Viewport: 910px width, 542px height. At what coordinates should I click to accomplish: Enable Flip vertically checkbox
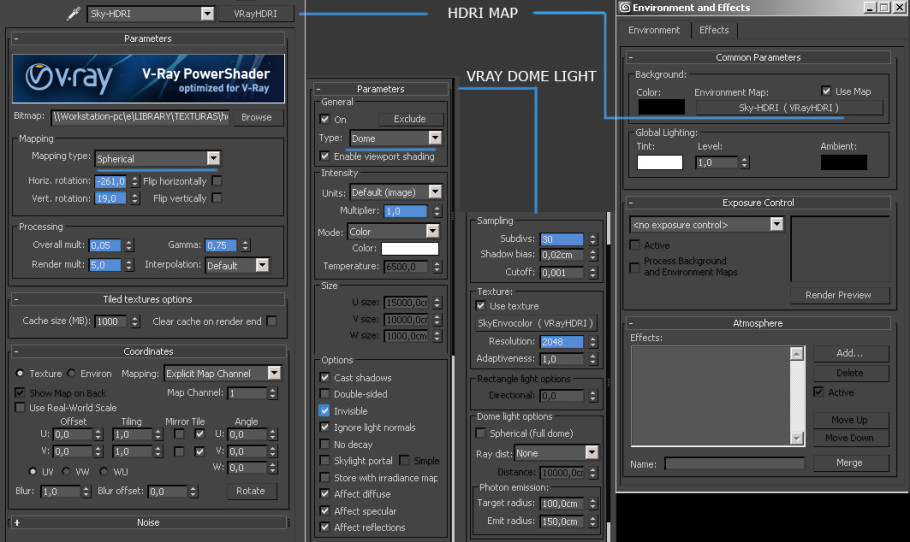217,198
